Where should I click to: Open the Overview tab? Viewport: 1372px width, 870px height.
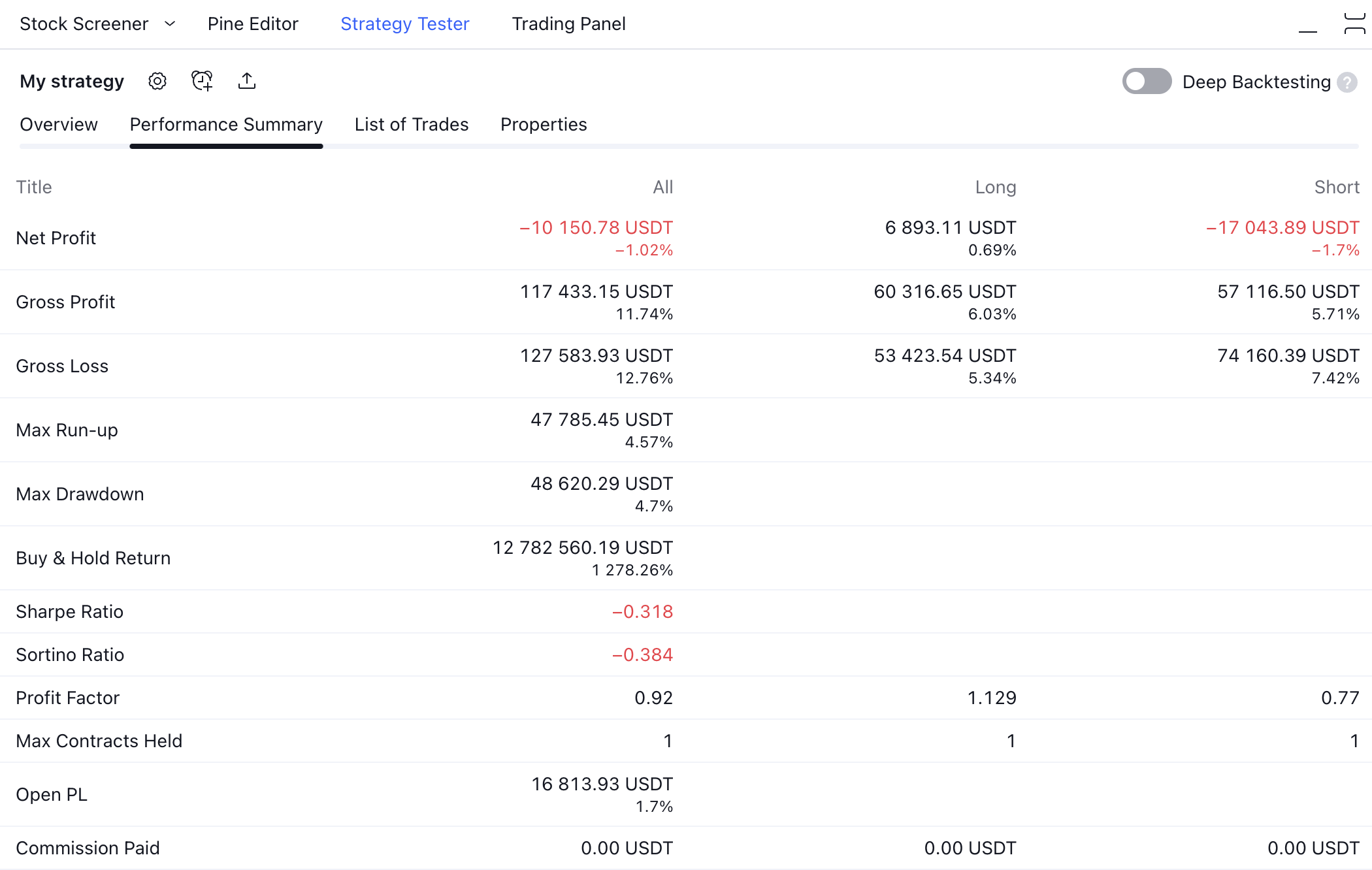(58, 124)
